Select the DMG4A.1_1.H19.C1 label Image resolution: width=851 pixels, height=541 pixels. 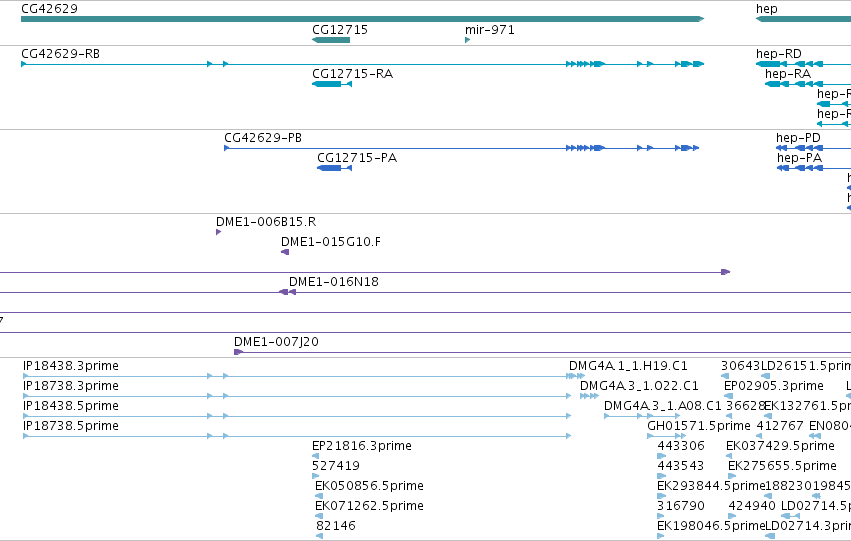click(x=628, y=366)
